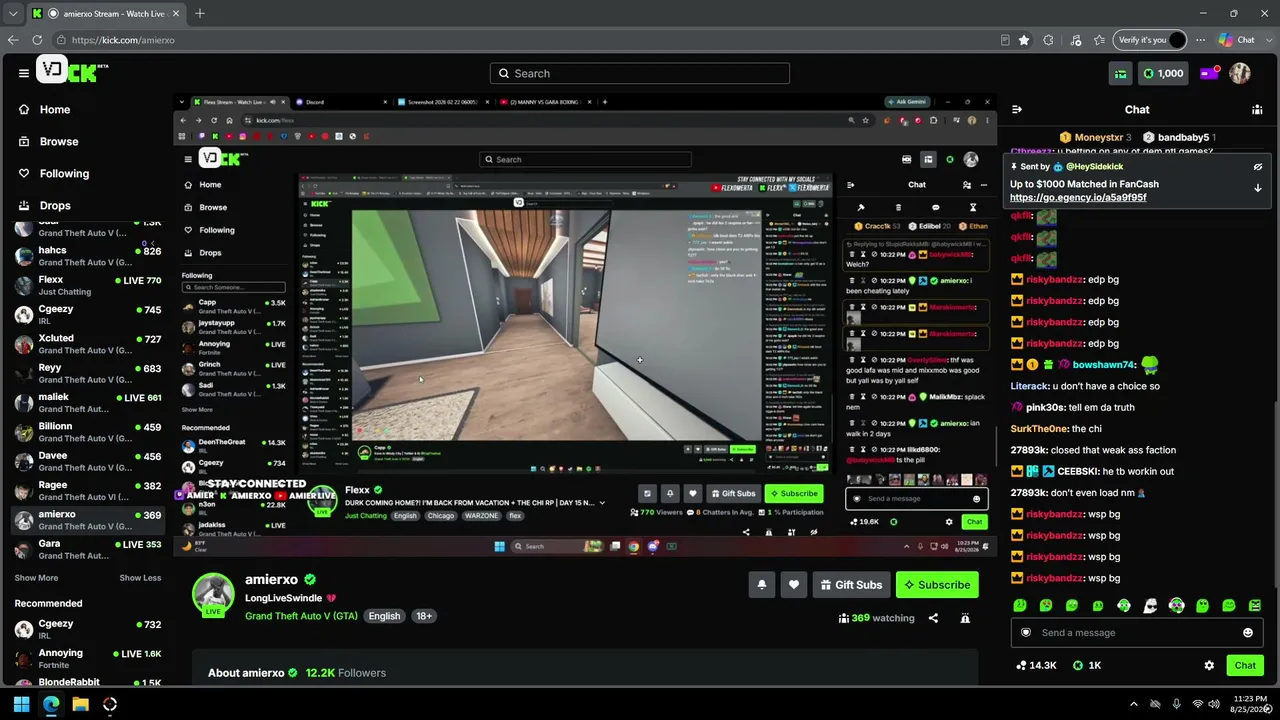Open the Copilot Chat button
Screen dimensions: 1280x720
1236,40
